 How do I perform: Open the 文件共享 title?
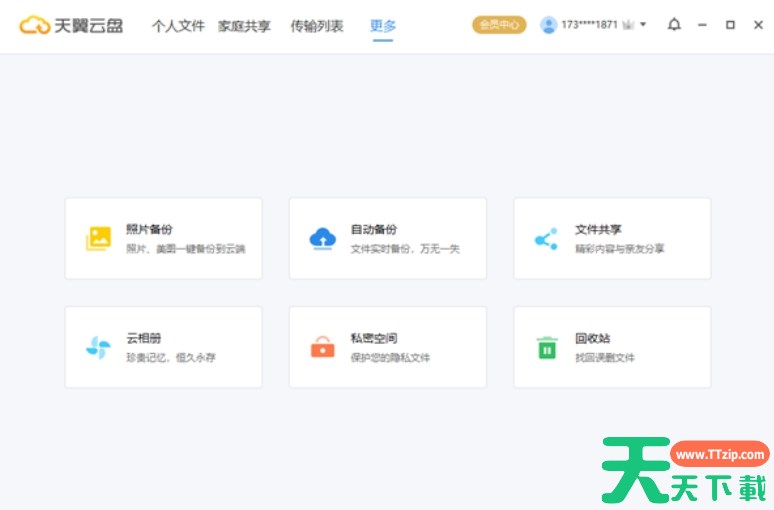[x=598, y=230]
